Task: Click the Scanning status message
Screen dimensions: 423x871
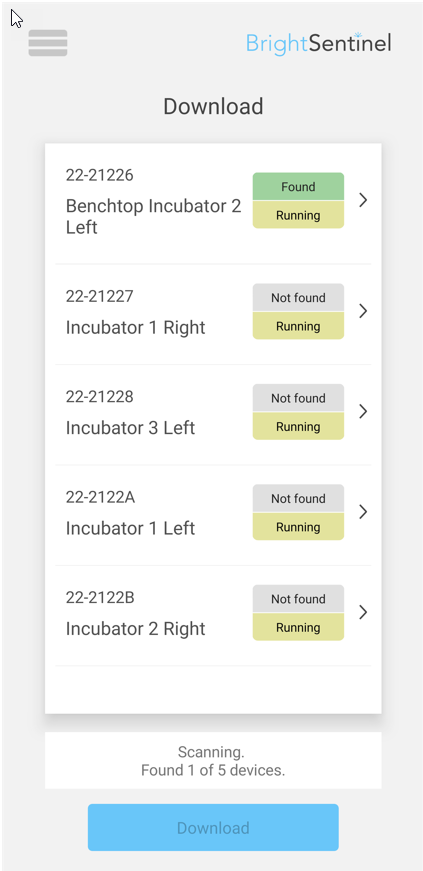Action: pyautogui.click(x=213, y=761)
